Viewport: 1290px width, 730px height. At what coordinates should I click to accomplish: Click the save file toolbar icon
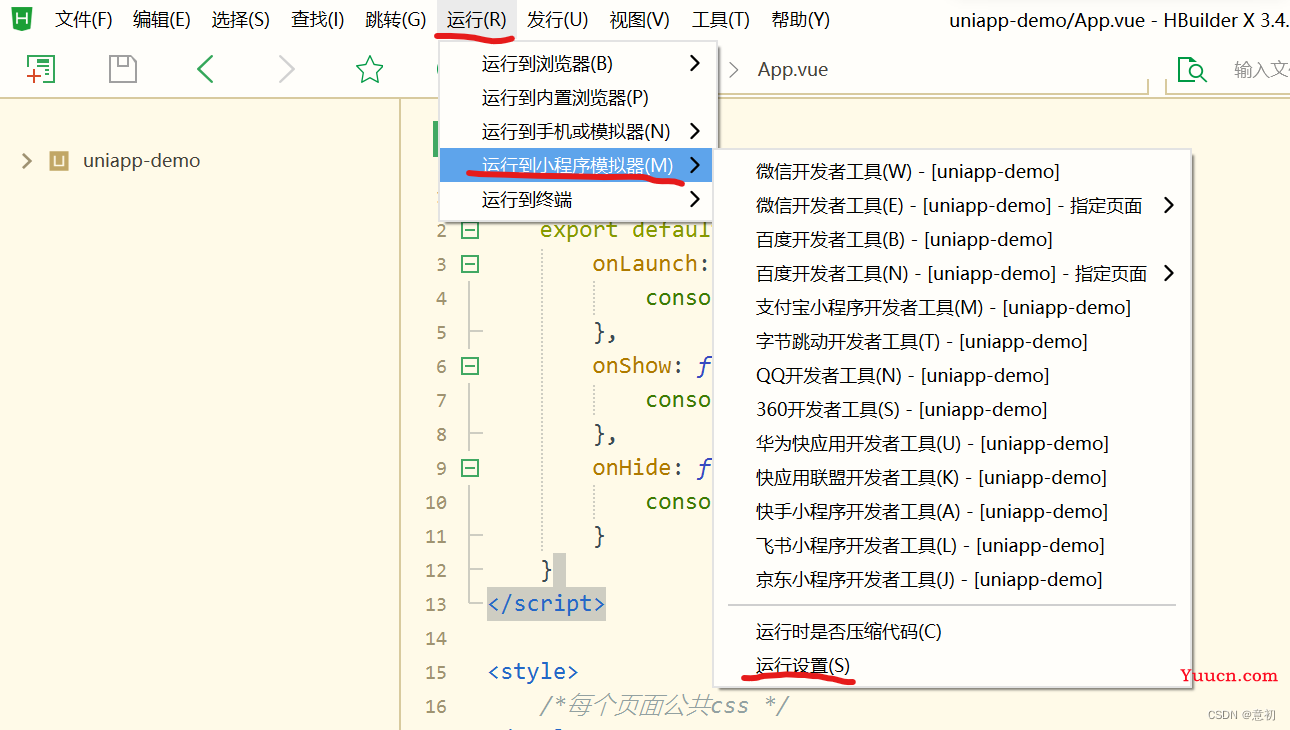coord(123,69)
